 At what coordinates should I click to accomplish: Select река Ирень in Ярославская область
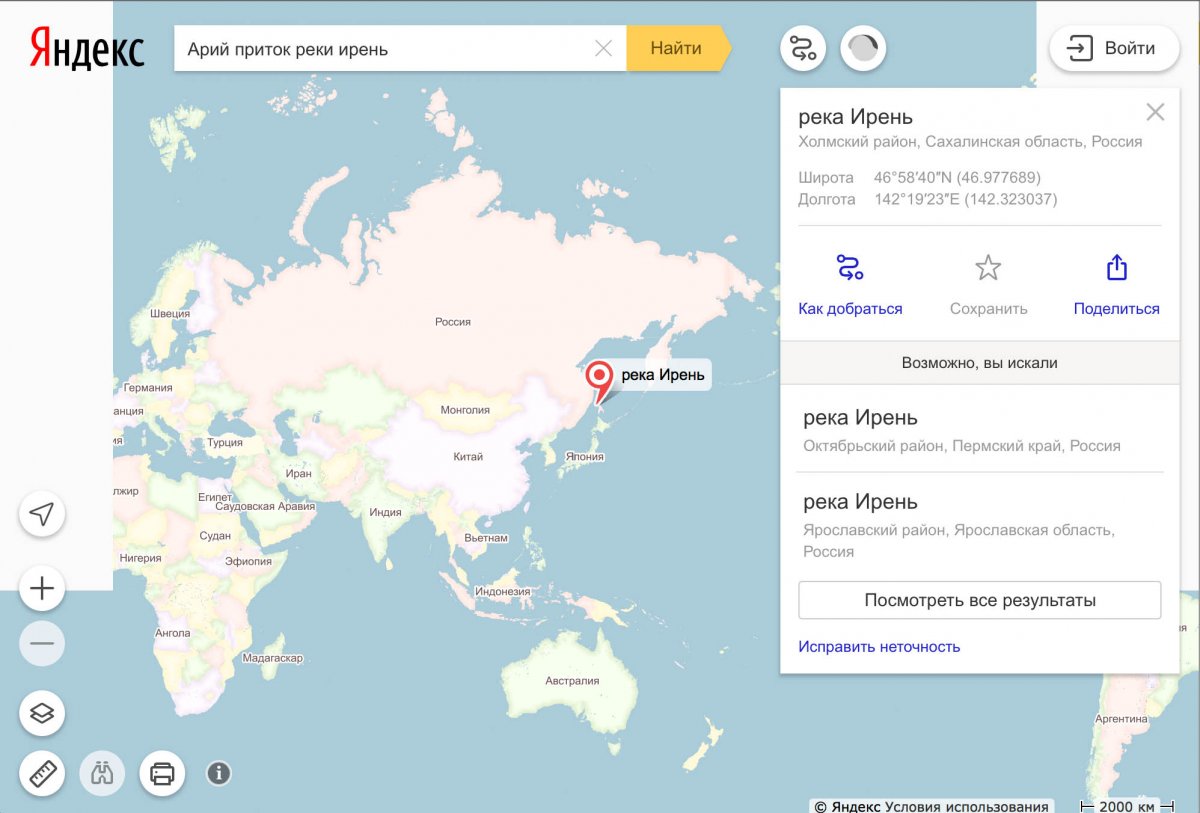[x=980, y=524]
